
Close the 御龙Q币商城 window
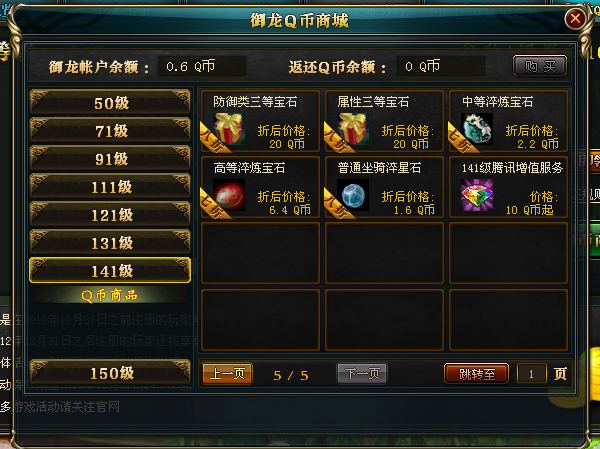click(x=575, y=18)
